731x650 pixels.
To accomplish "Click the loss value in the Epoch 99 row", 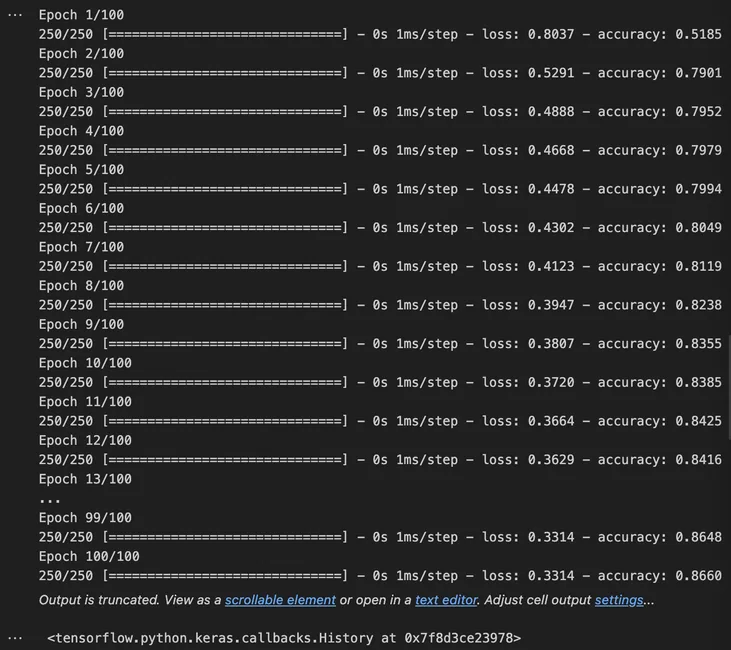I will click(551, 538).
